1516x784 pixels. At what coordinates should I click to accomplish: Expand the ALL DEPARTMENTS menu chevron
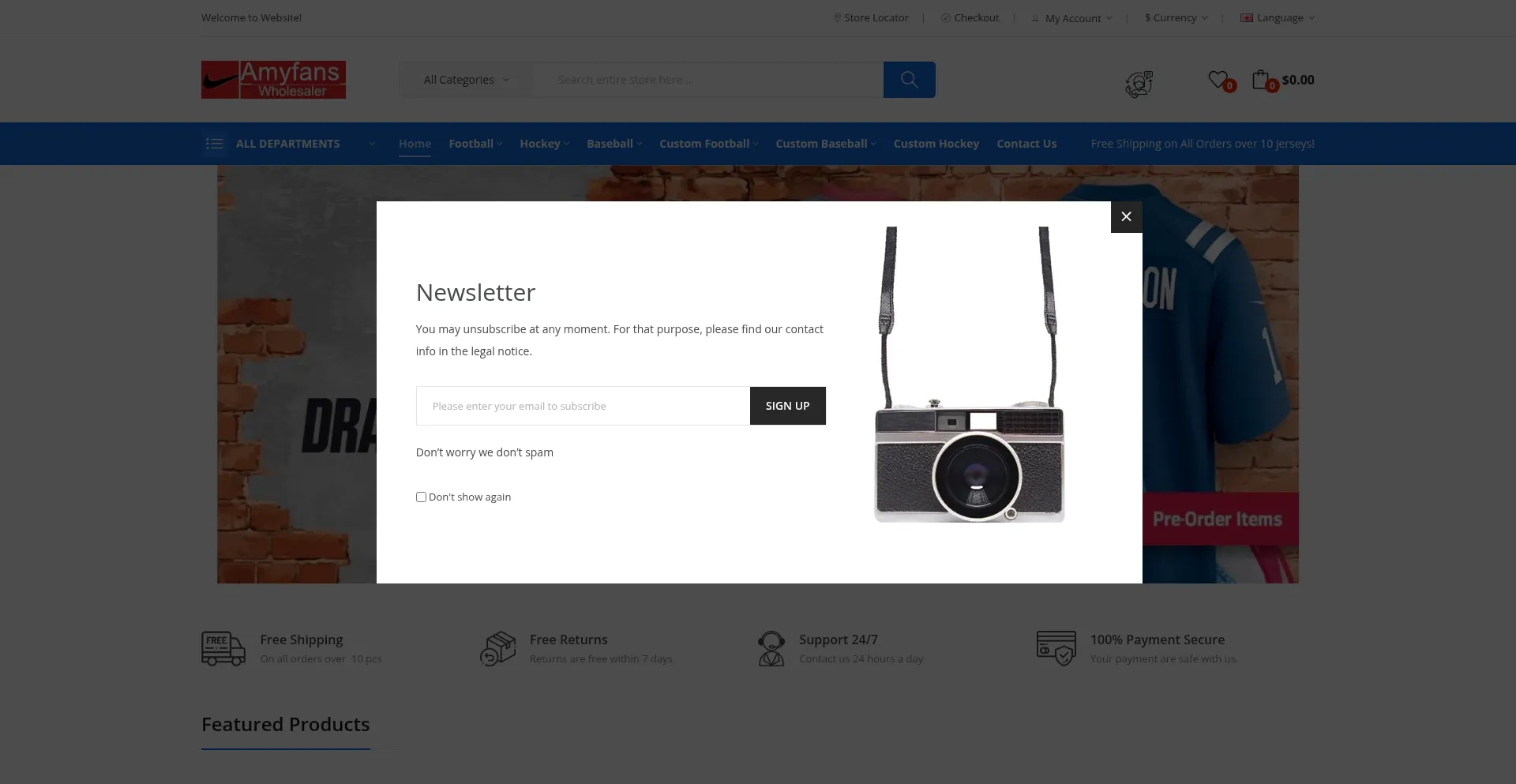tap(372, 144)
